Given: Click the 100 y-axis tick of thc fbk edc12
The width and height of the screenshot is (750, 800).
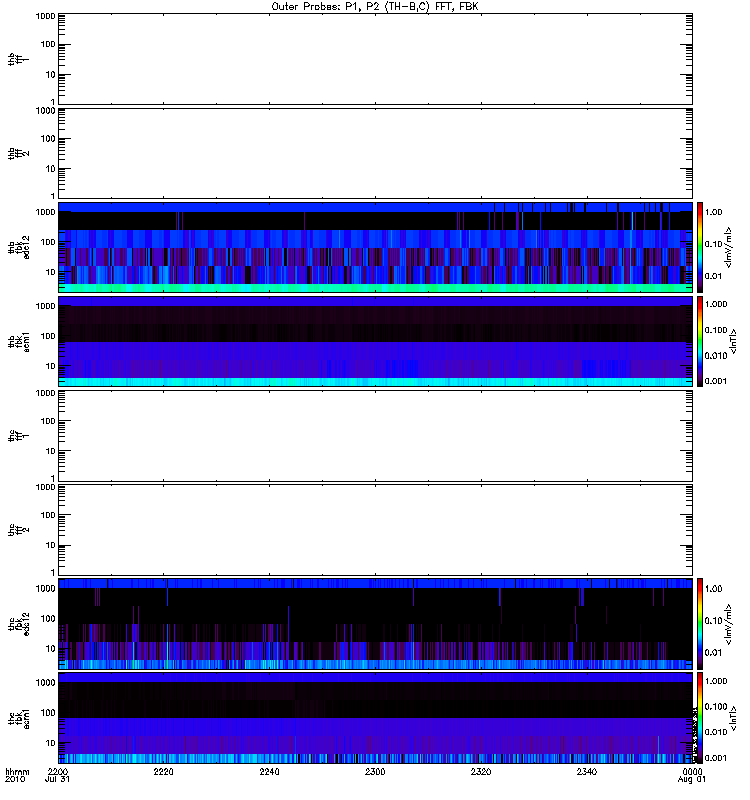Looking at the screenshot, I should (x=48, y=619).
